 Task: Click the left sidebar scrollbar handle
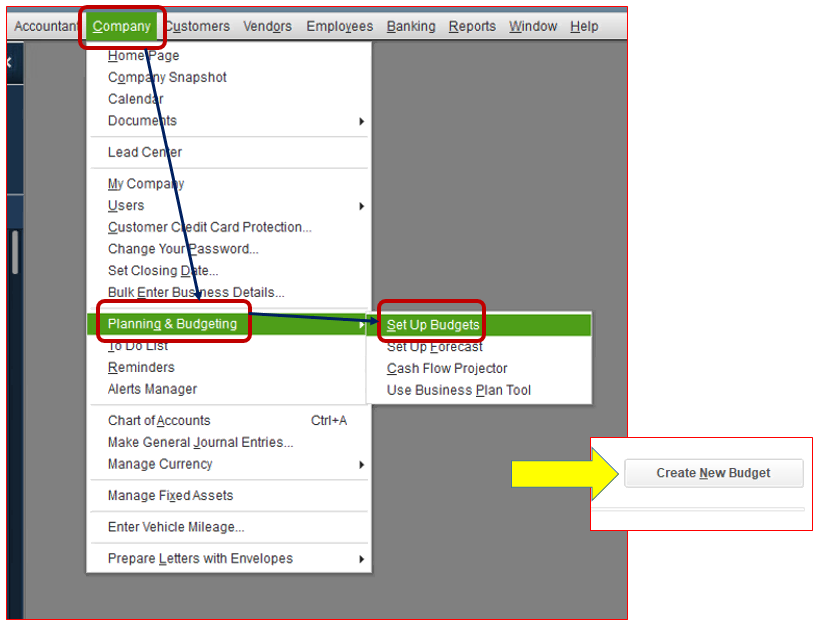tap(15, 252)
